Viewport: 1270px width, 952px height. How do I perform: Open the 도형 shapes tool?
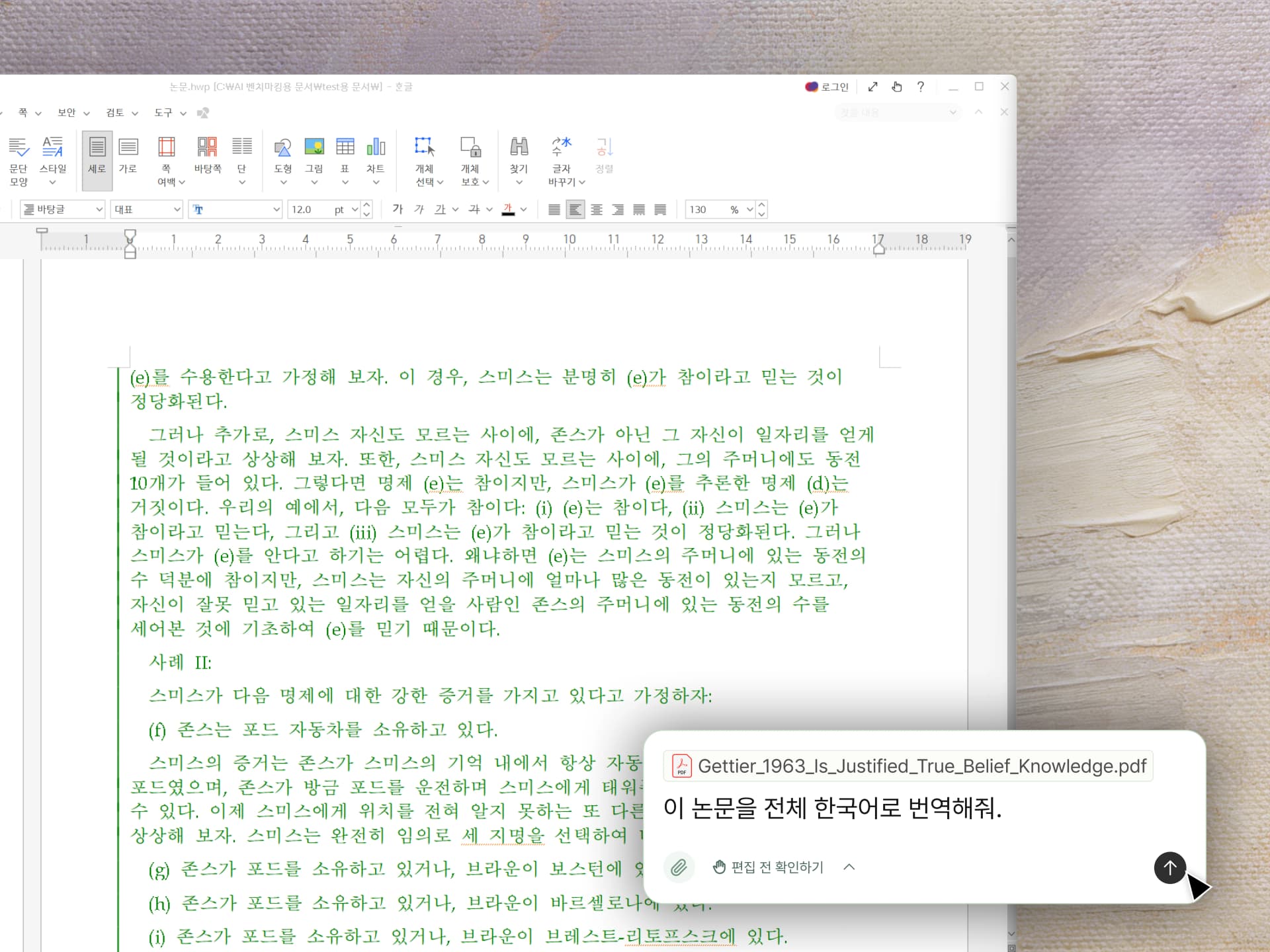pos(283,155)
